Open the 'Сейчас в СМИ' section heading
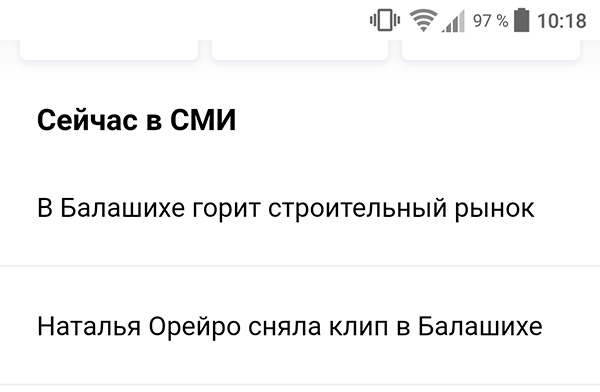 pyautogui.click(x=137, y=120)
